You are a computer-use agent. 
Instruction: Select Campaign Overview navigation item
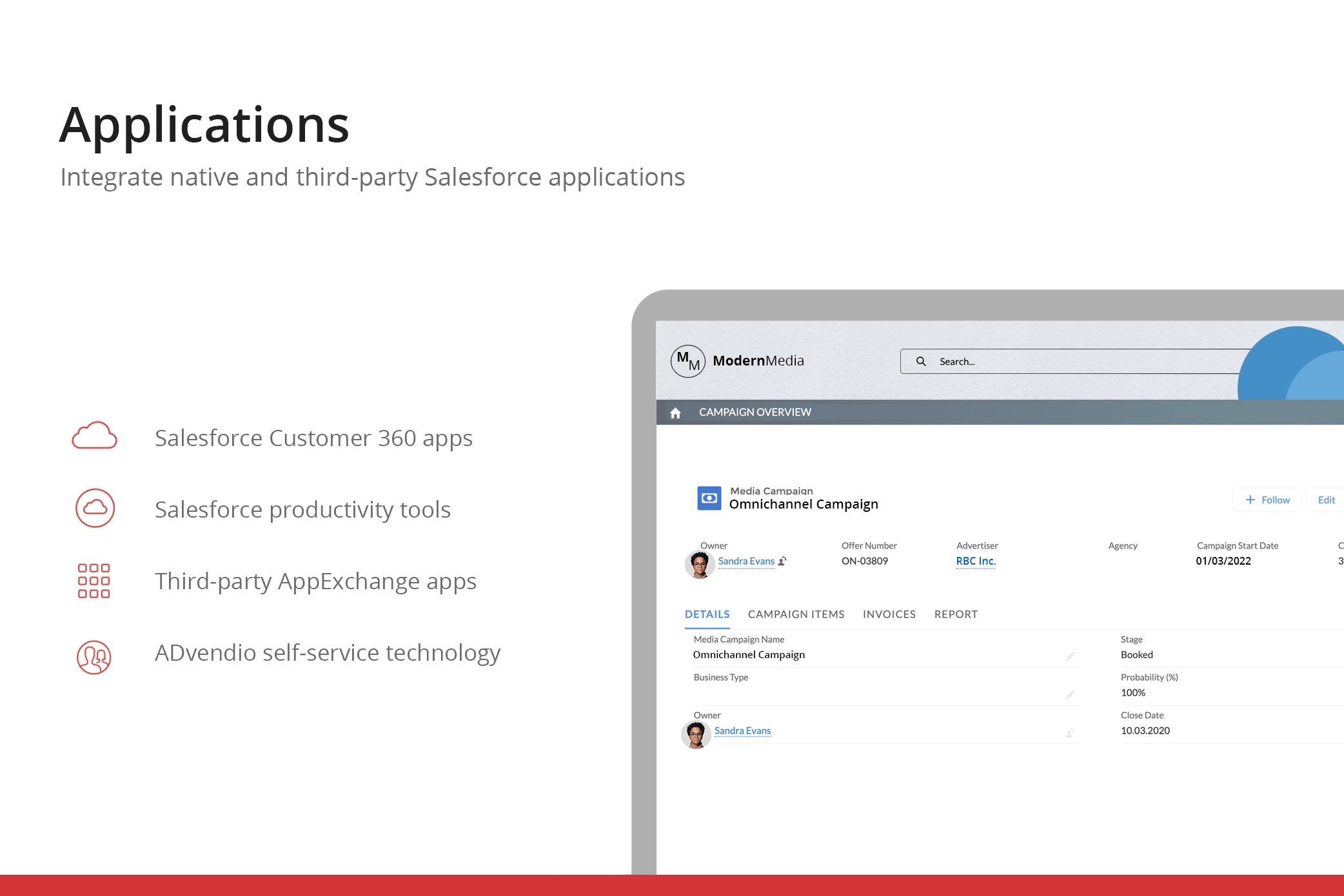(755, 413)
